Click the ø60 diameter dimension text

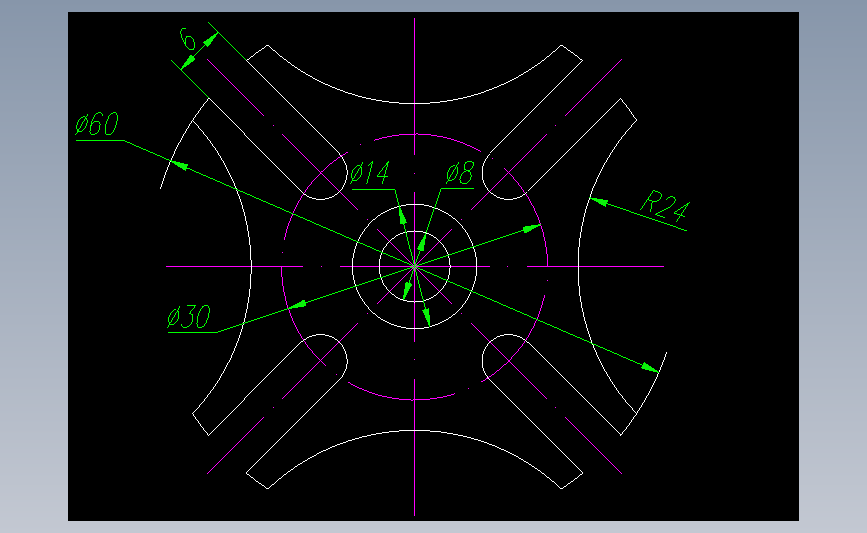pos(97,124)
